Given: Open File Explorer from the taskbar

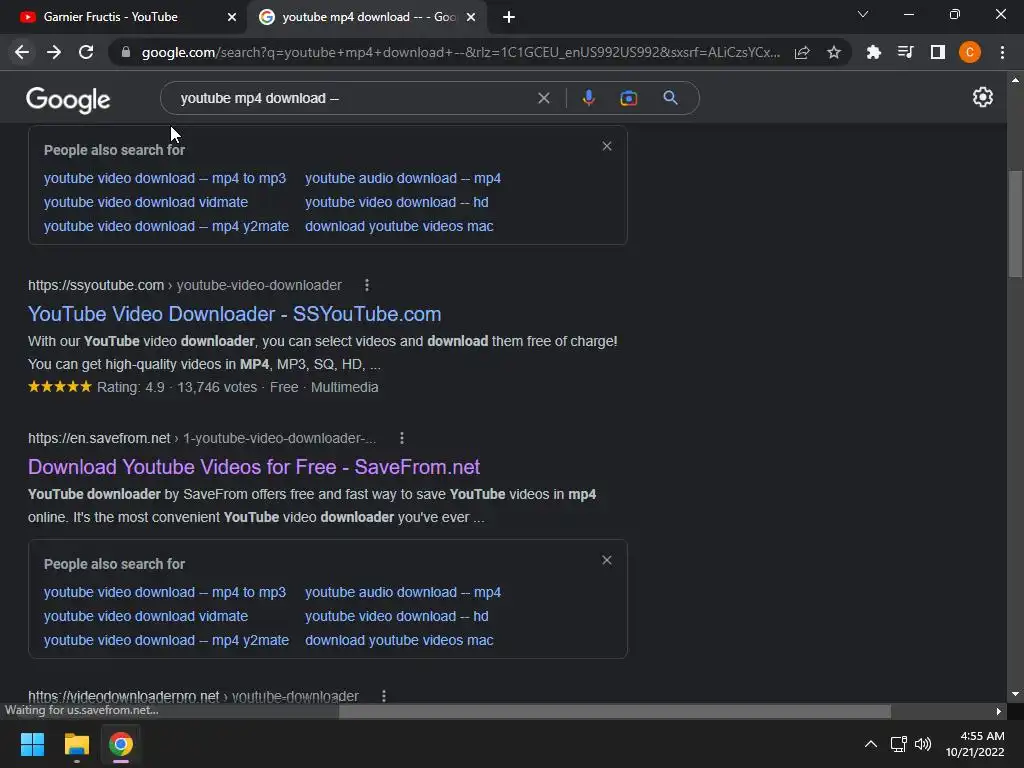Looking at the screenshot, I should pyautogui.click(x=76, y=744).
